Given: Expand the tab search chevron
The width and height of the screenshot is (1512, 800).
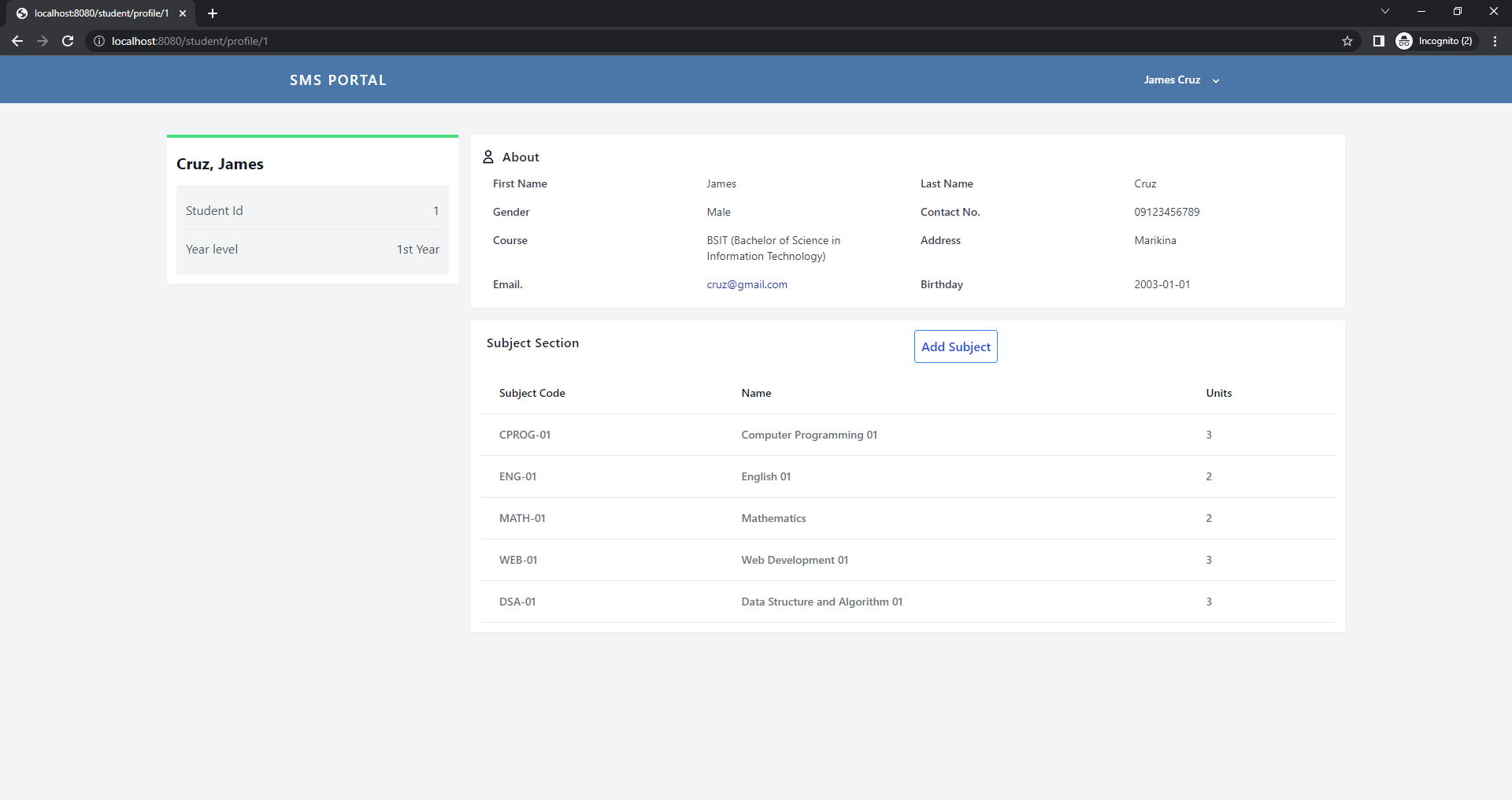Looking at the screenshot, I should point(1384,11).
